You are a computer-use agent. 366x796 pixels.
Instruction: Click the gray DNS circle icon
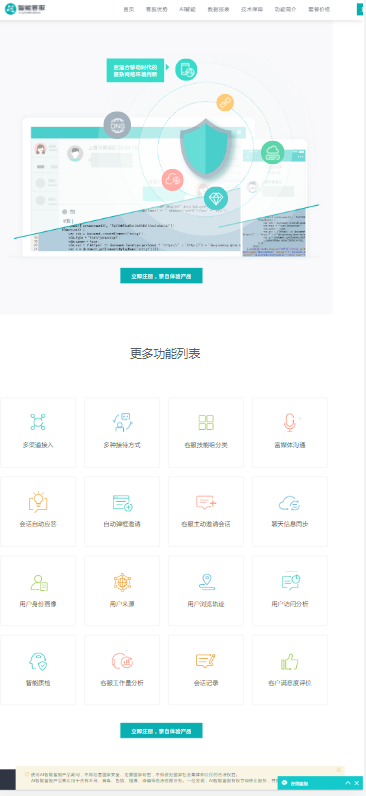point(117,125)
